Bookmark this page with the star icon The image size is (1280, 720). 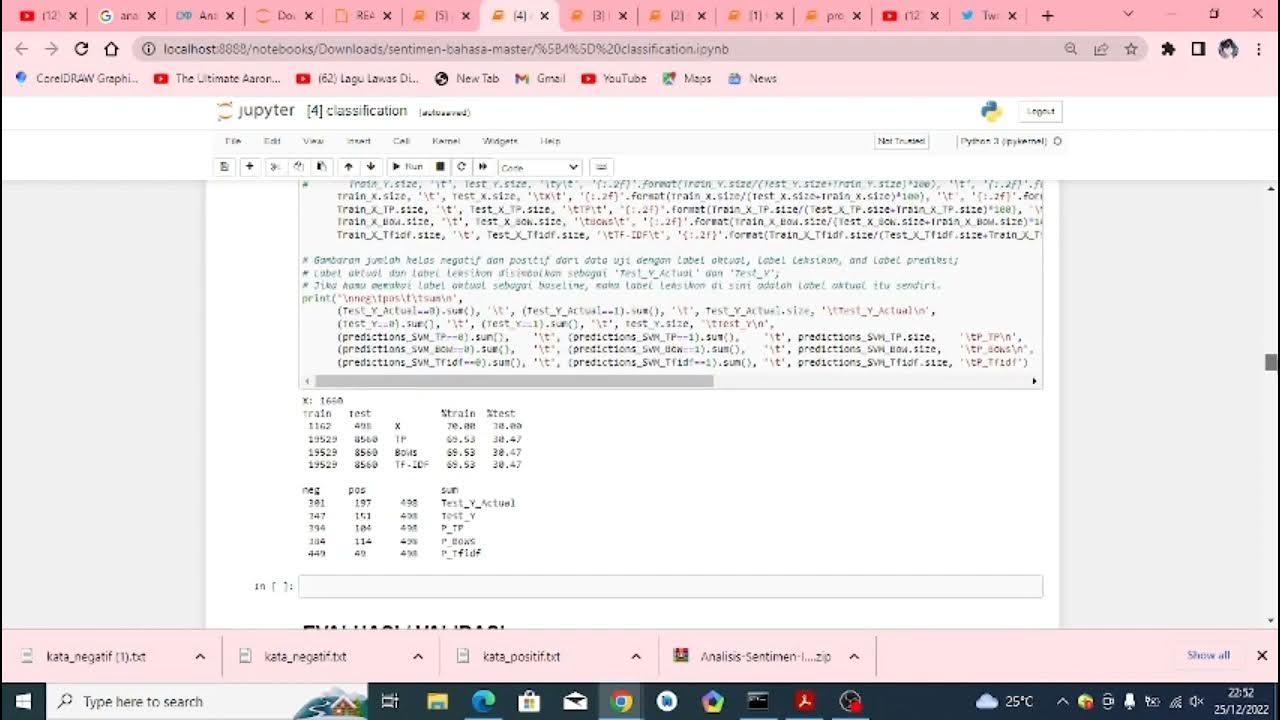[x=1131, y=49]
